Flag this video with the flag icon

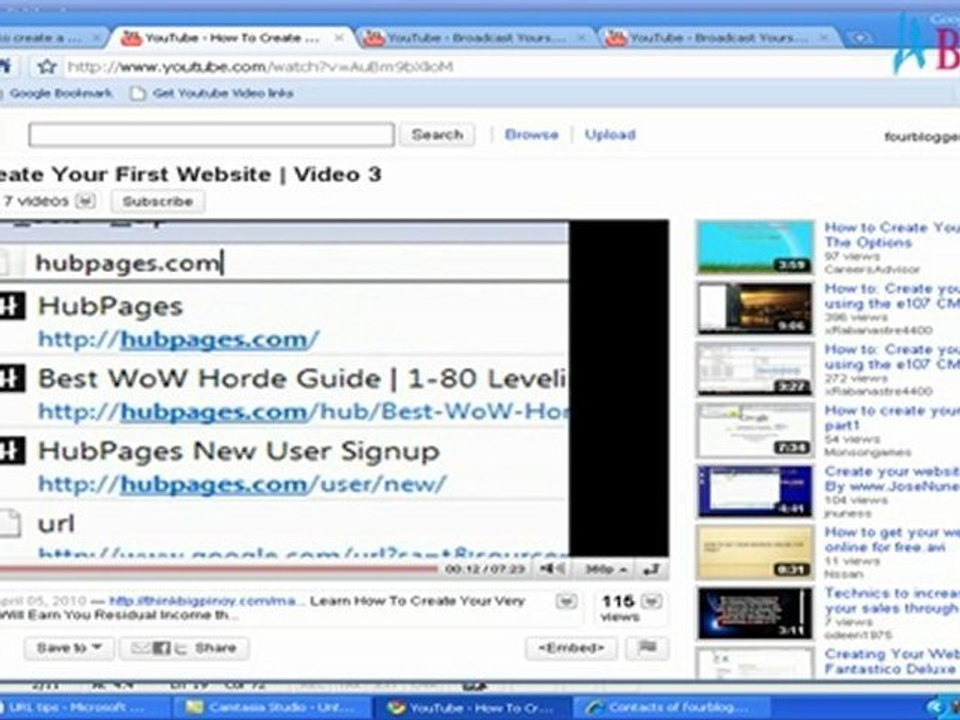pyautogui.click(x=647, y=647)
